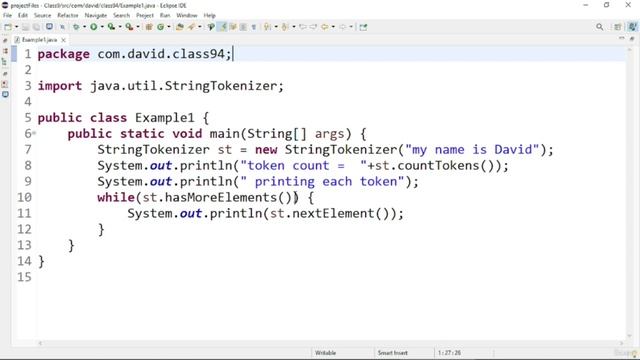Expand the External Tools dropdown arrow

coord(138,27)
